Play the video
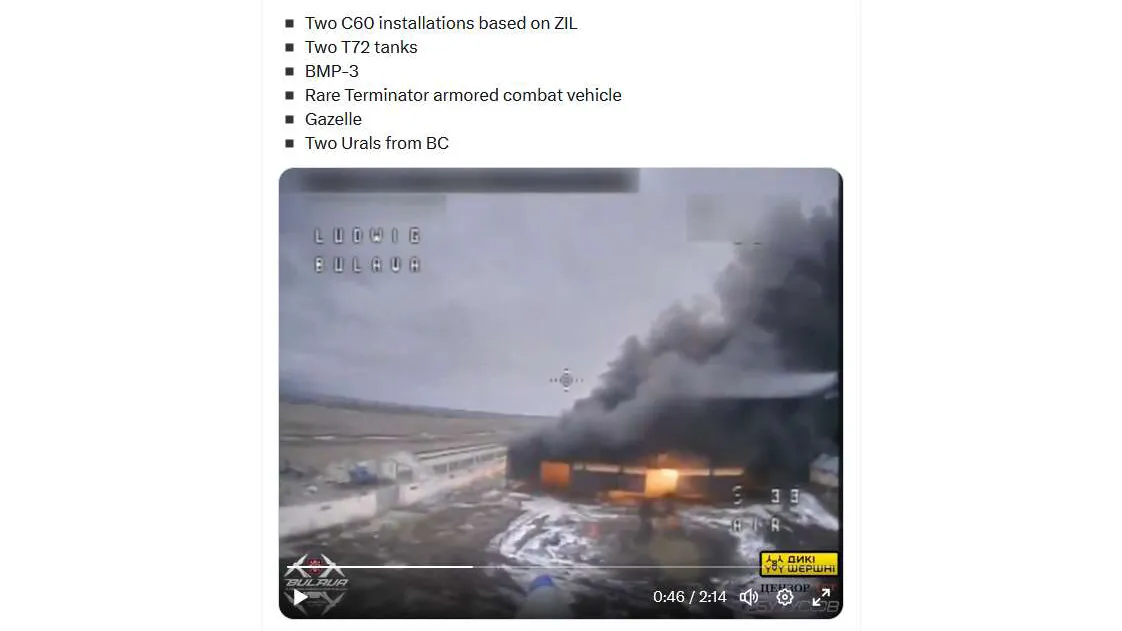1122x631 pixels. [x=301, y=597]
